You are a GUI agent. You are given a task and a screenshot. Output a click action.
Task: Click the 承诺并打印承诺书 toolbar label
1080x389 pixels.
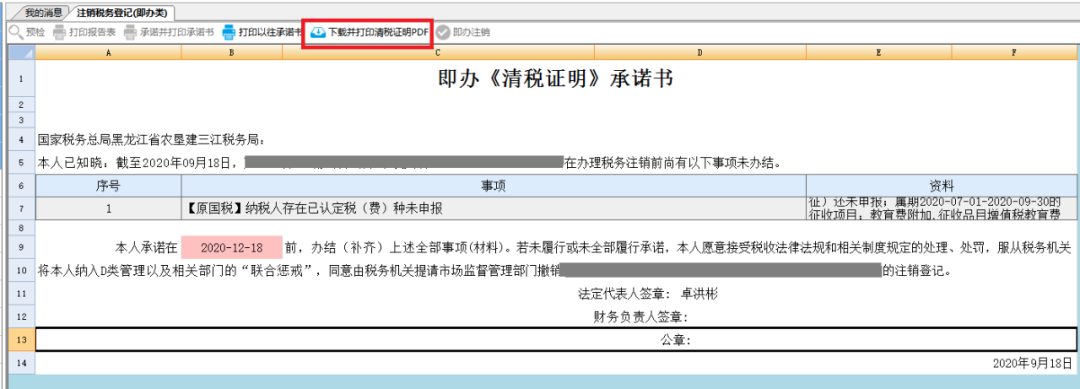(177, 32)
